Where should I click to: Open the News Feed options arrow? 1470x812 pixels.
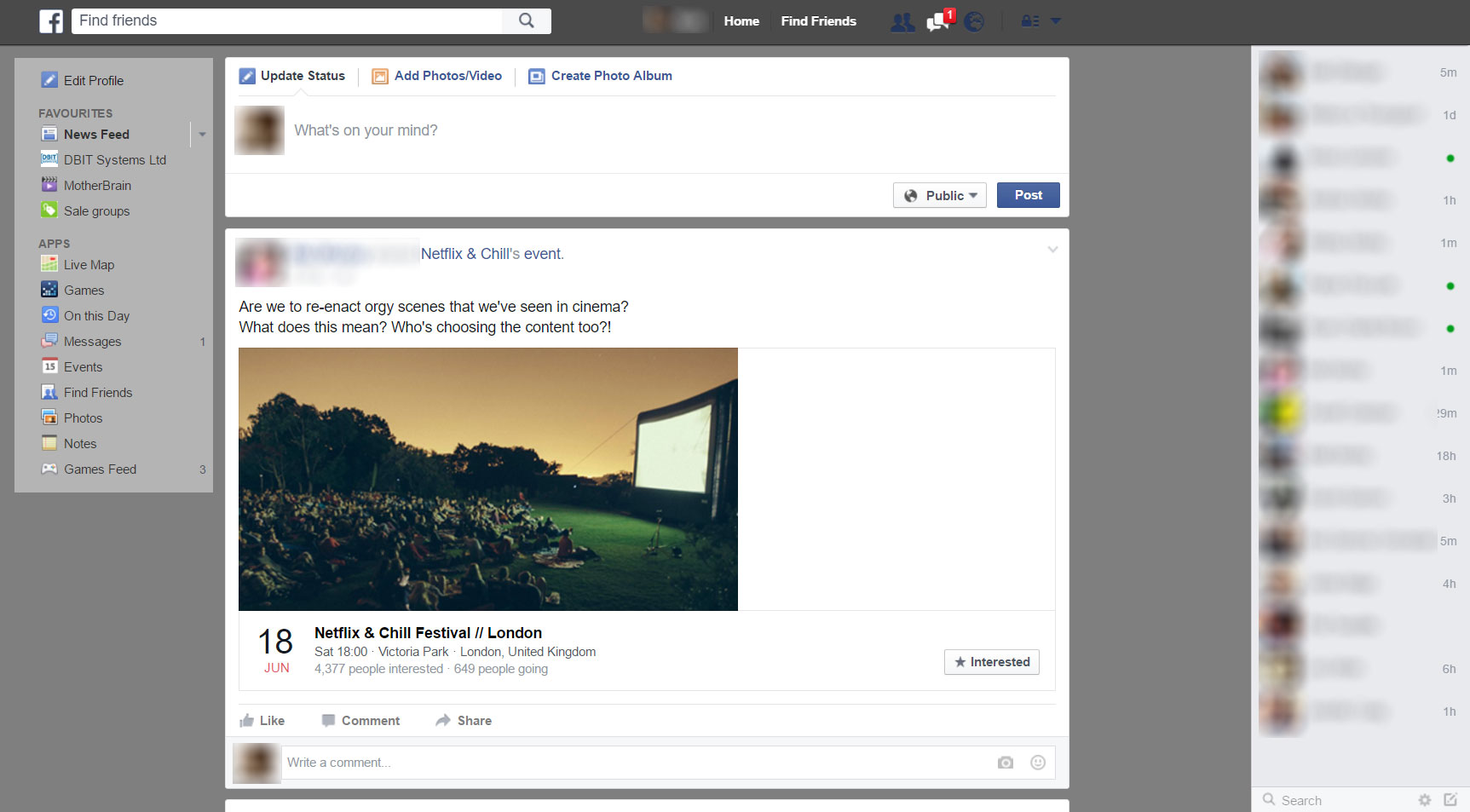coord(202,135)
